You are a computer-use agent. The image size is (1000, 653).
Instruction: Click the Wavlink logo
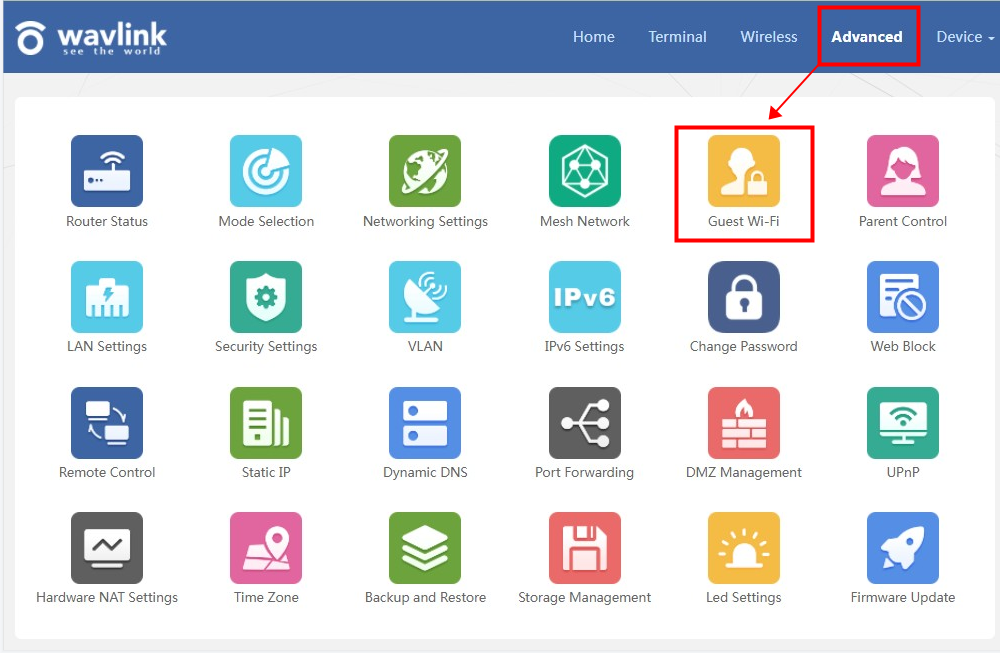click(x=91, y=38)
